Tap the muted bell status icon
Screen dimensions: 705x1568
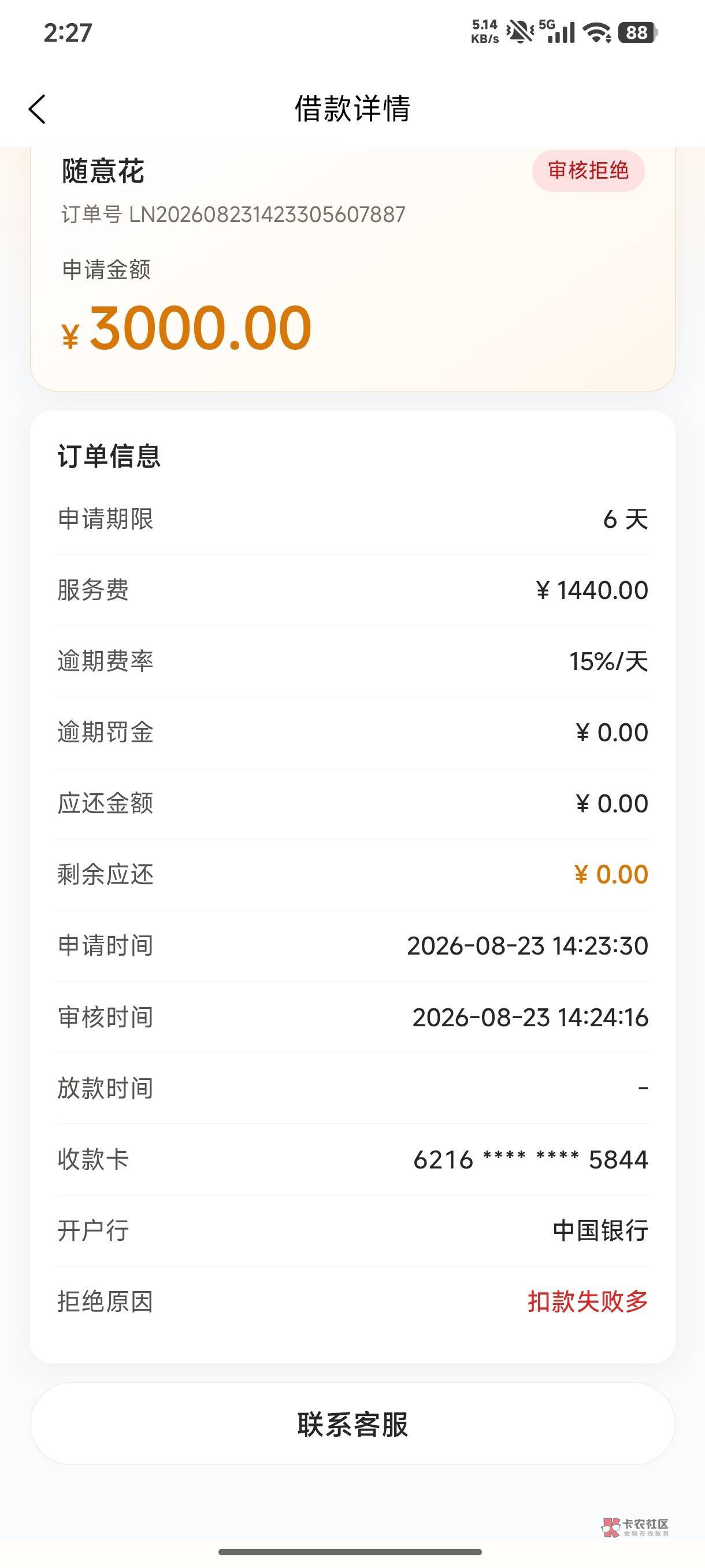click(x=520, y=32)
